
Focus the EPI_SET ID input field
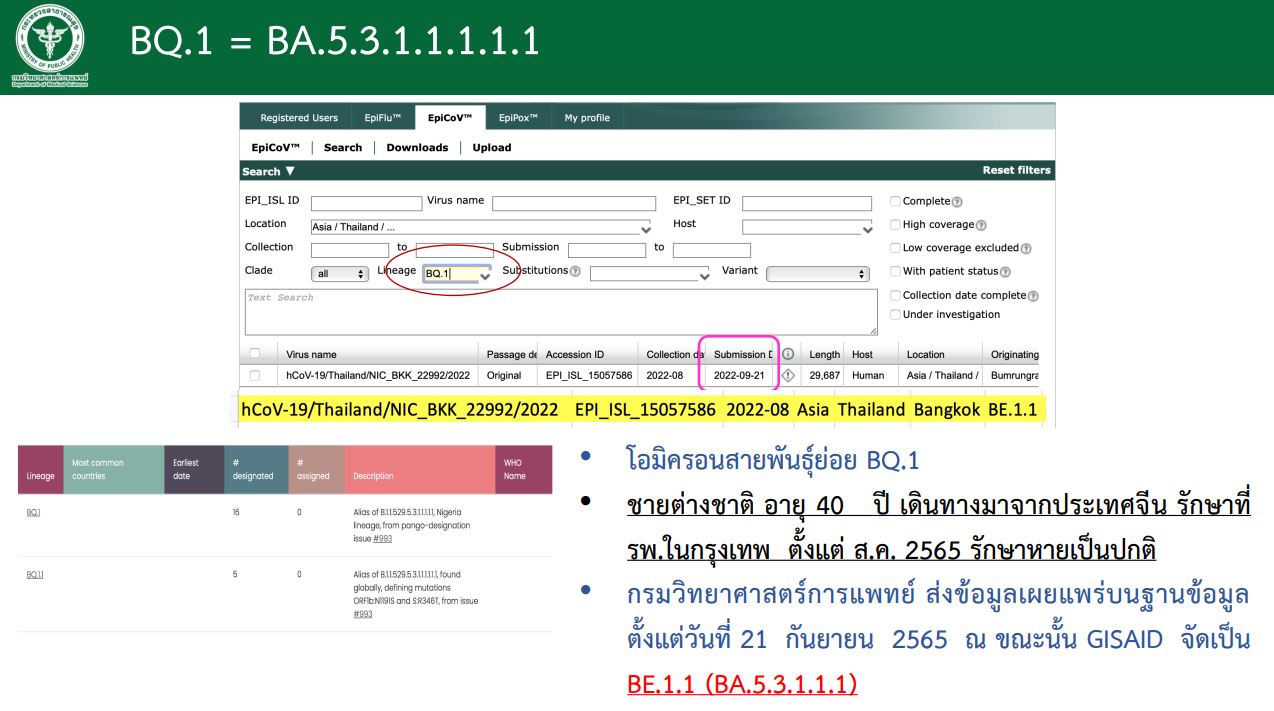tap(807, 204)
